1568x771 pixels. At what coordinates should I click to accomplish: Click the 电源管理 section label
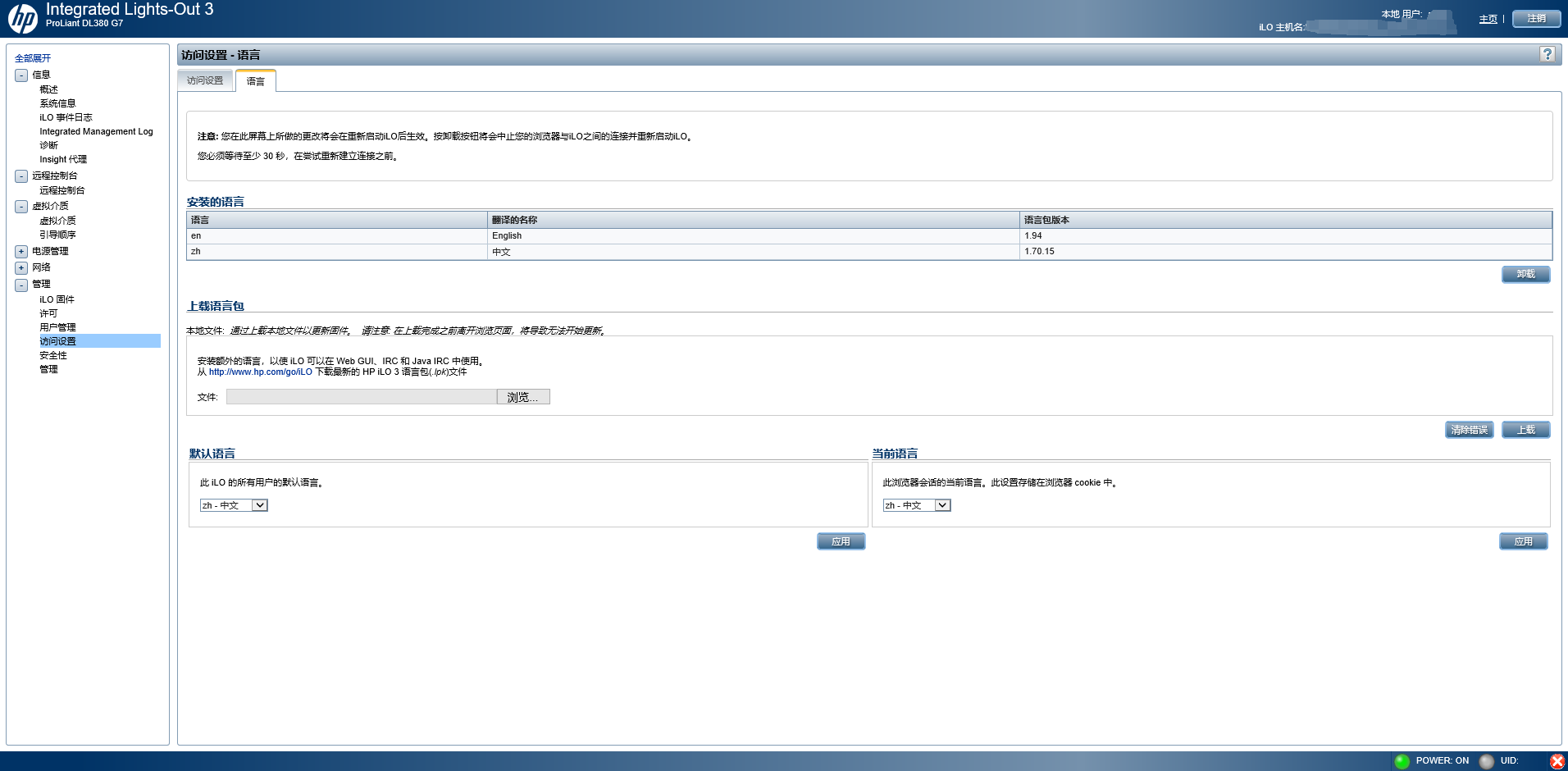point(50,251)
